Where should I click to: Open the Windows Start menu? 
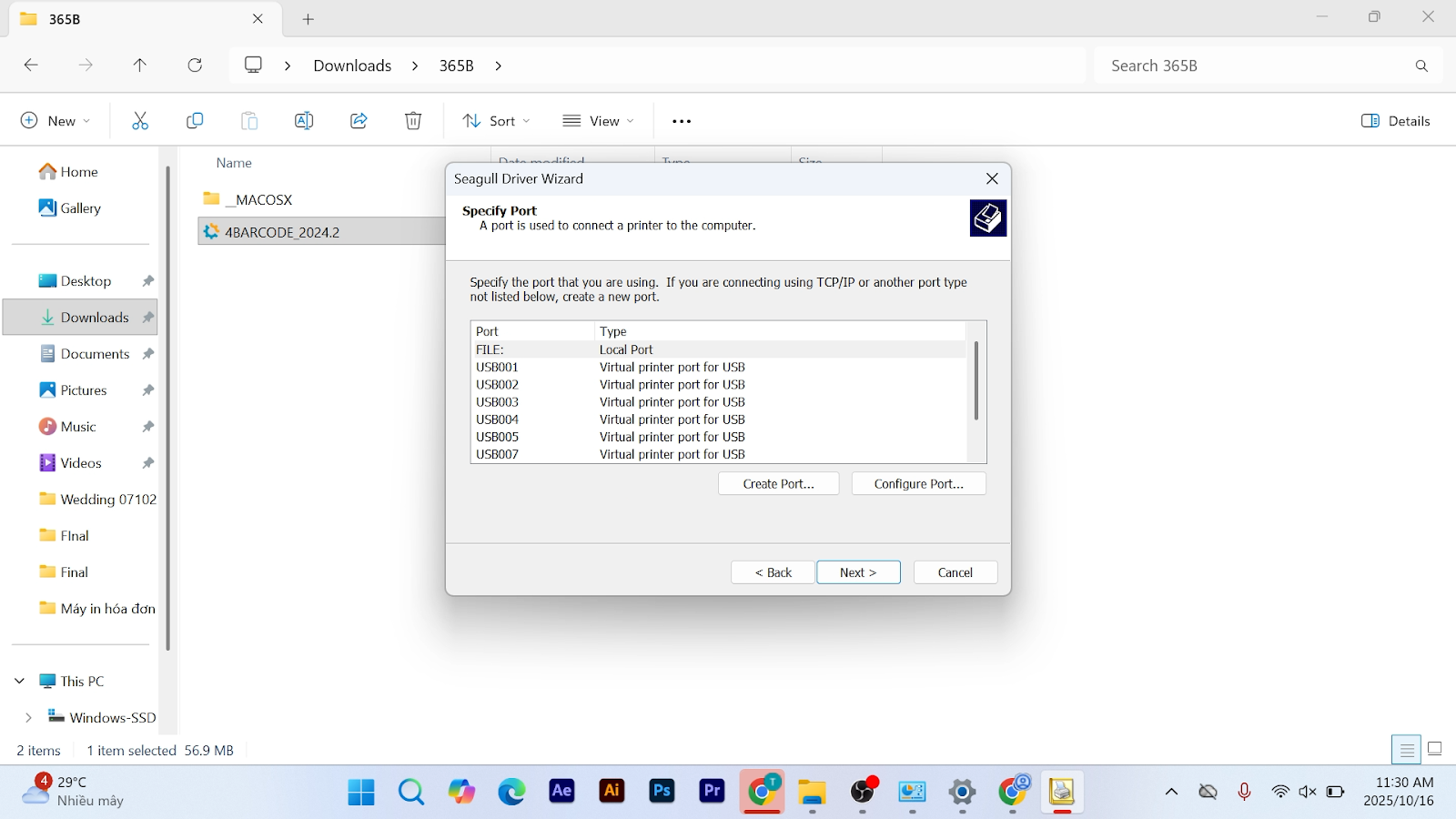click(x=361, y=793)
